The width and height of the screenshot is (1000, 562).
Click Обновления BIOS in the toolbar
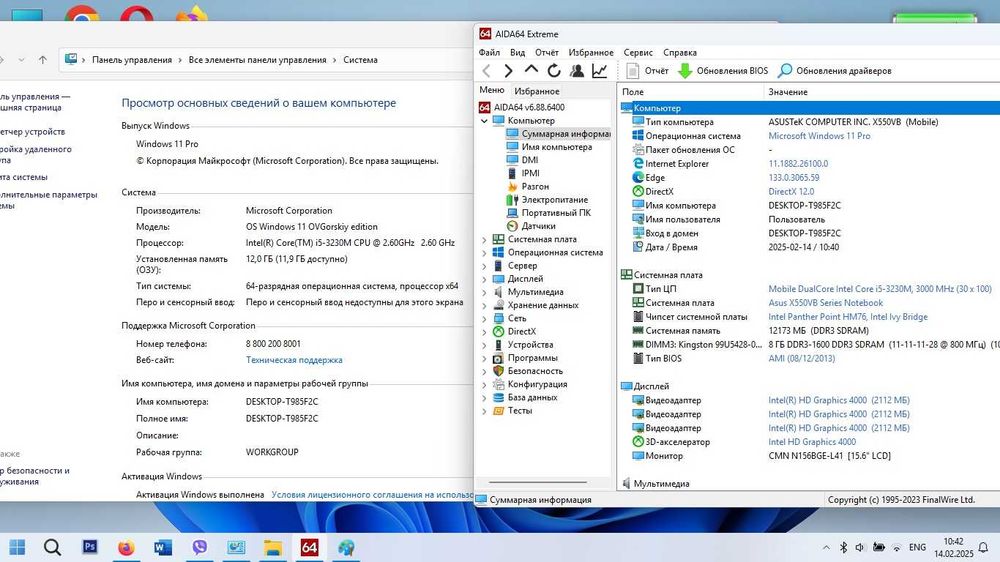coord(723,71)
